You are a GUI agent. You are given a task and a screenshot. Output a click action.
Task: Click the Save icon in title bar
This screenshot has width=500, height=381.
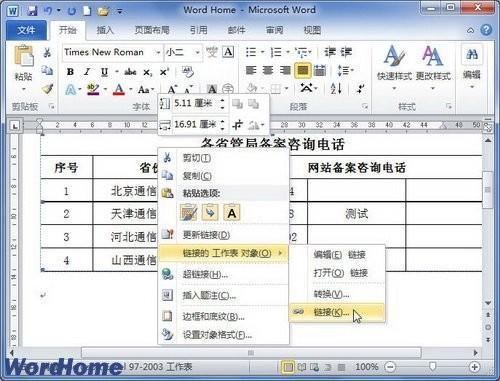[x=32, y=11]
